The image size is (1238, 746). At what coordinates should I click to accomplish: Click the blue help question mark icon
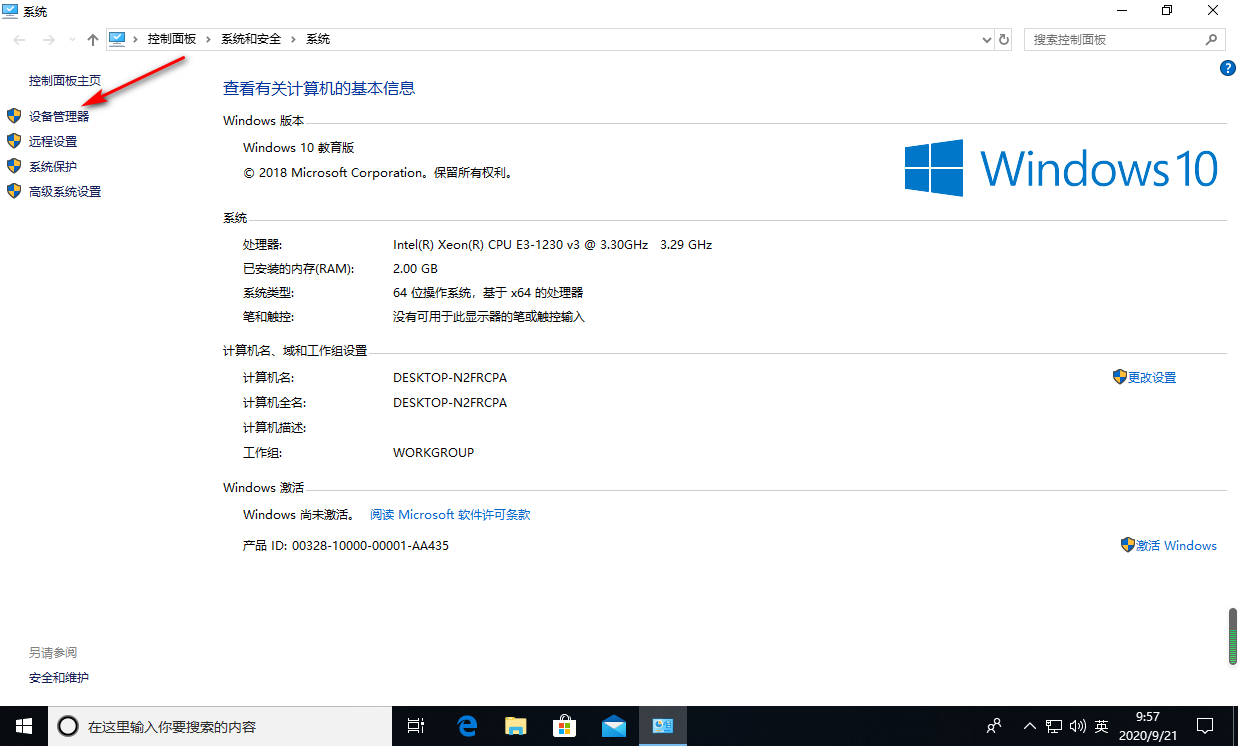pyautogui.click(x=1228, y=68)
